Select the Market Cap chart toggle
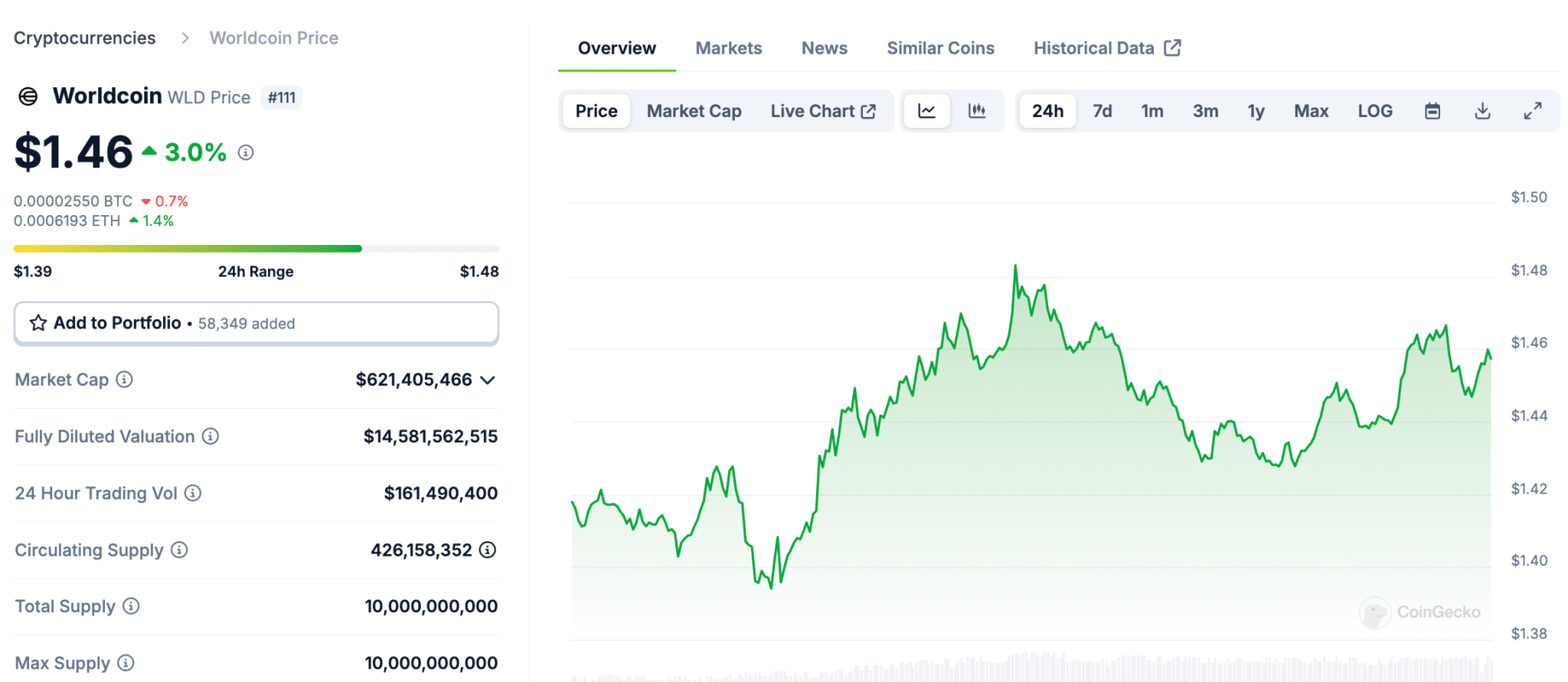Image resolution: width=1568 pixels, height=682 pixels. (694, 111)
